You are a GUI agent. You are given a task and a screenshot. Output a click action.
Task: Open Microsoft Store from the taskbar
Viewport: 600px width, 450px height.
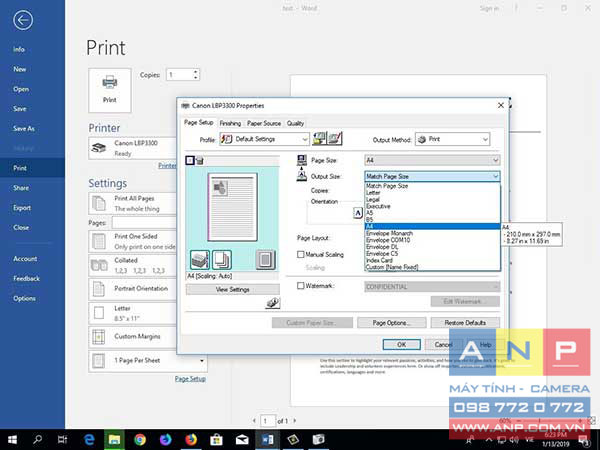[x=216, y=440]
